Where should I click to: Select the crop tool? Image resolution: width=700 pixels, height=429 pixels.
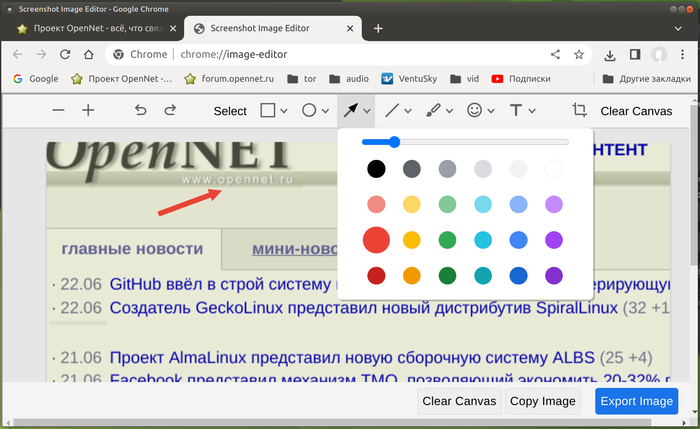(x=579, y=111)
